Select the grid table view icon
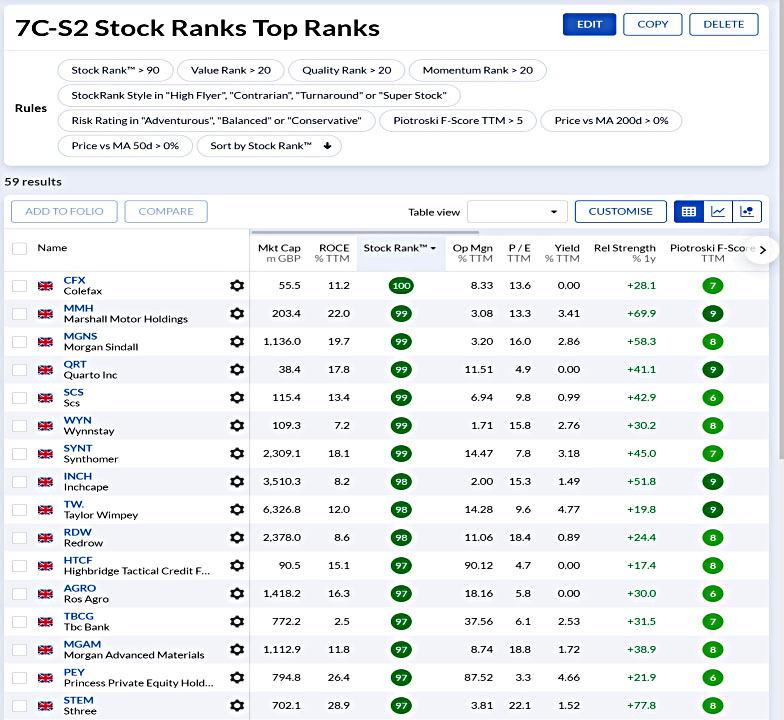 pos(688,212)
